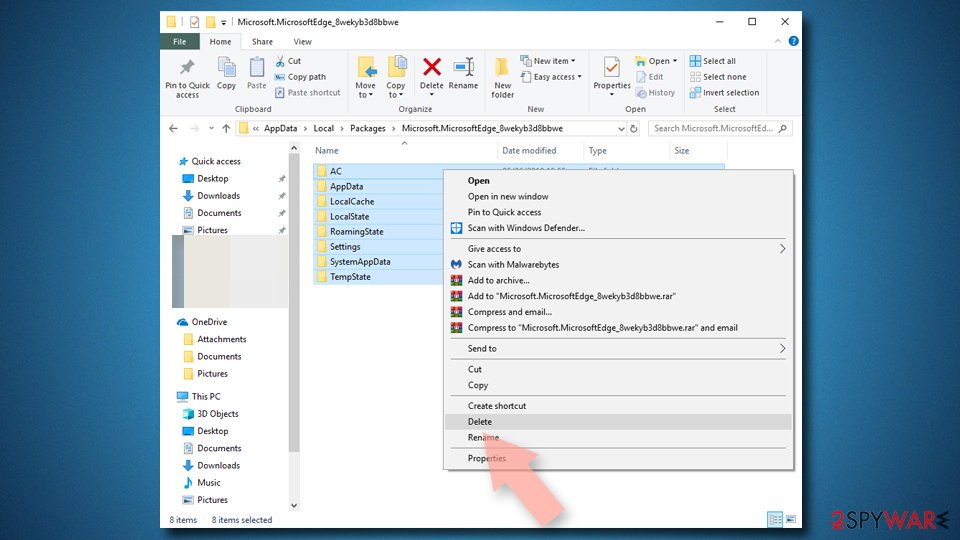Sort by the Name column header
This screenshot has height=540, width=960.
coord(326,151)
